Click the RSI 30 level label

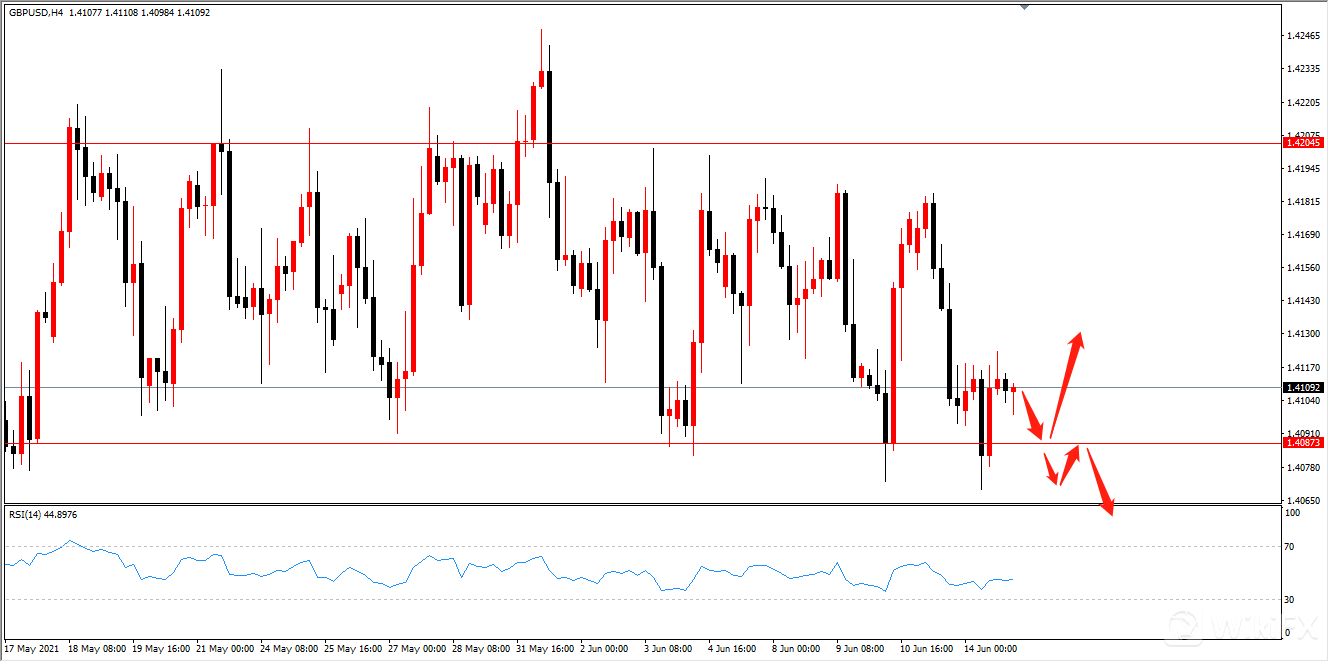click(x=1290, y=600)
